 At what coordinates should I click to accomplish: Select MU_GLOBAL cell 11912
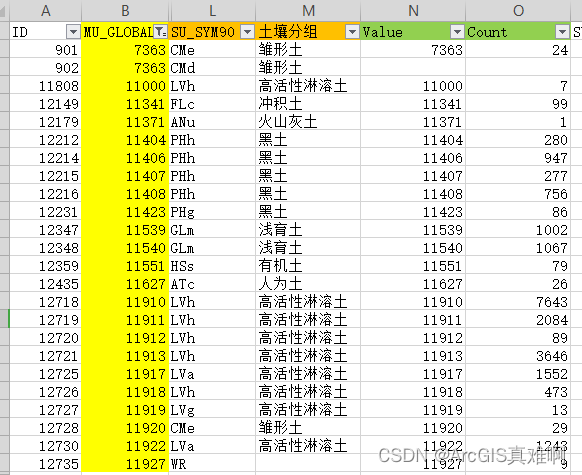click(125, 338)
